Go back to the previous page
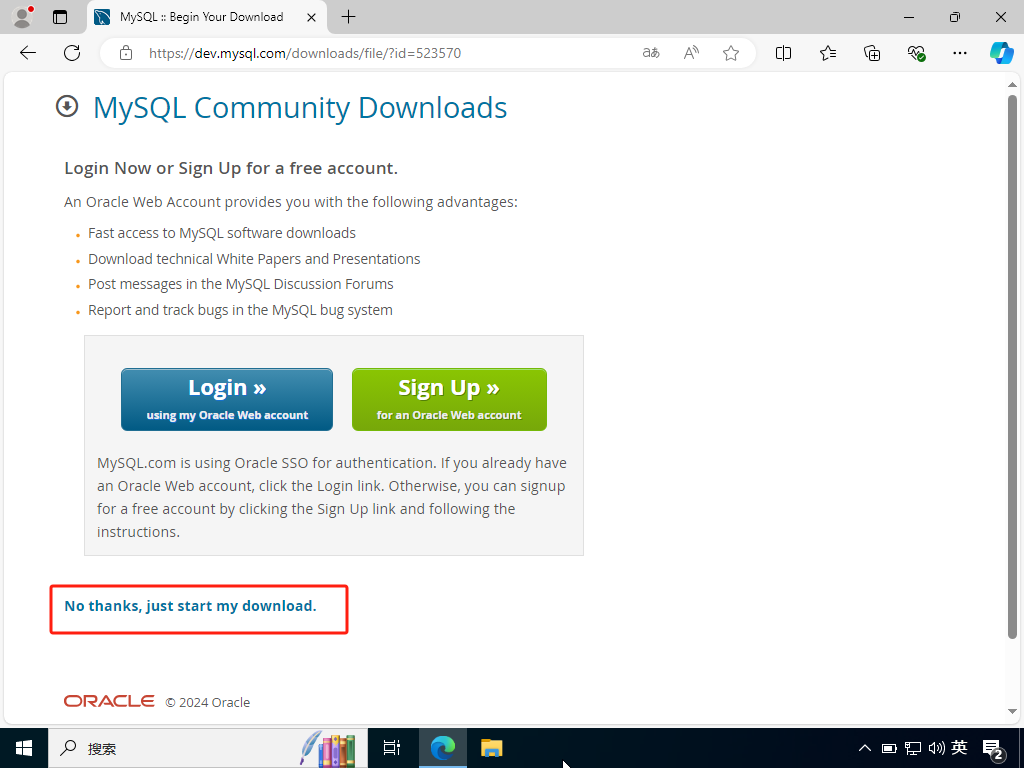This screenshot has width=1024, height=768. click(28, 53)
